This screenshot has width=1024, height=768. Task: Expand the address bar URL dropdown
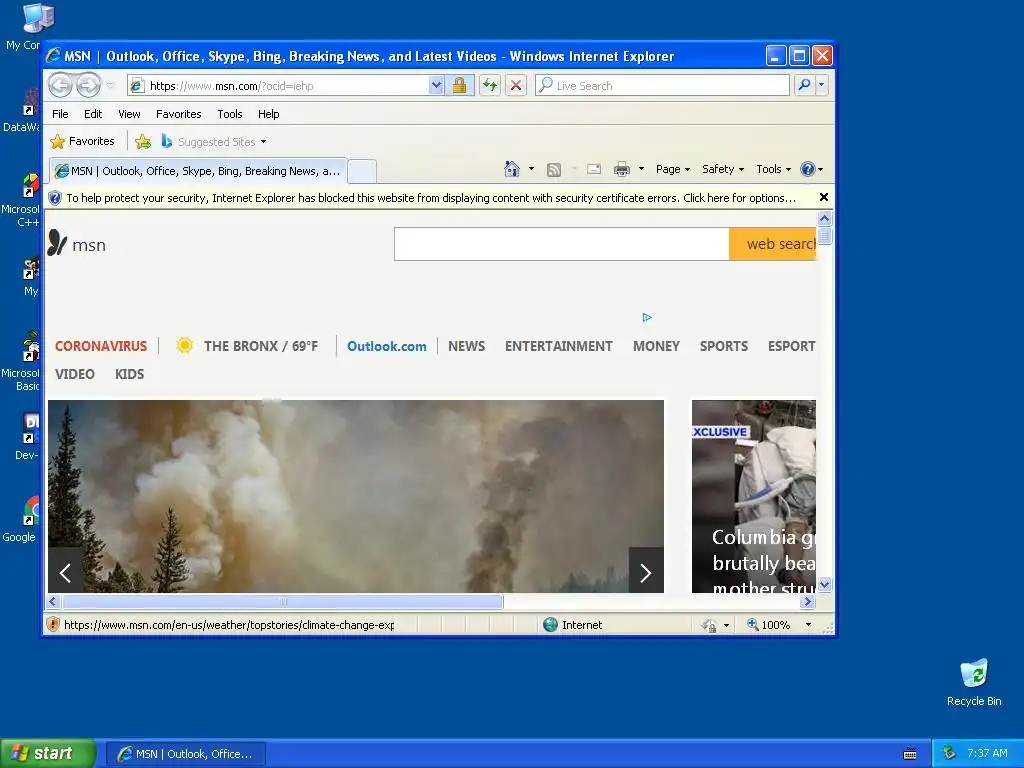(436, 86)
